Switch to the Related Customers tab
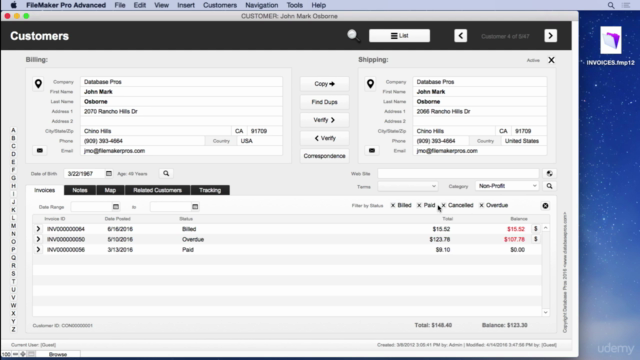640x360 pixels. (158, 190)
